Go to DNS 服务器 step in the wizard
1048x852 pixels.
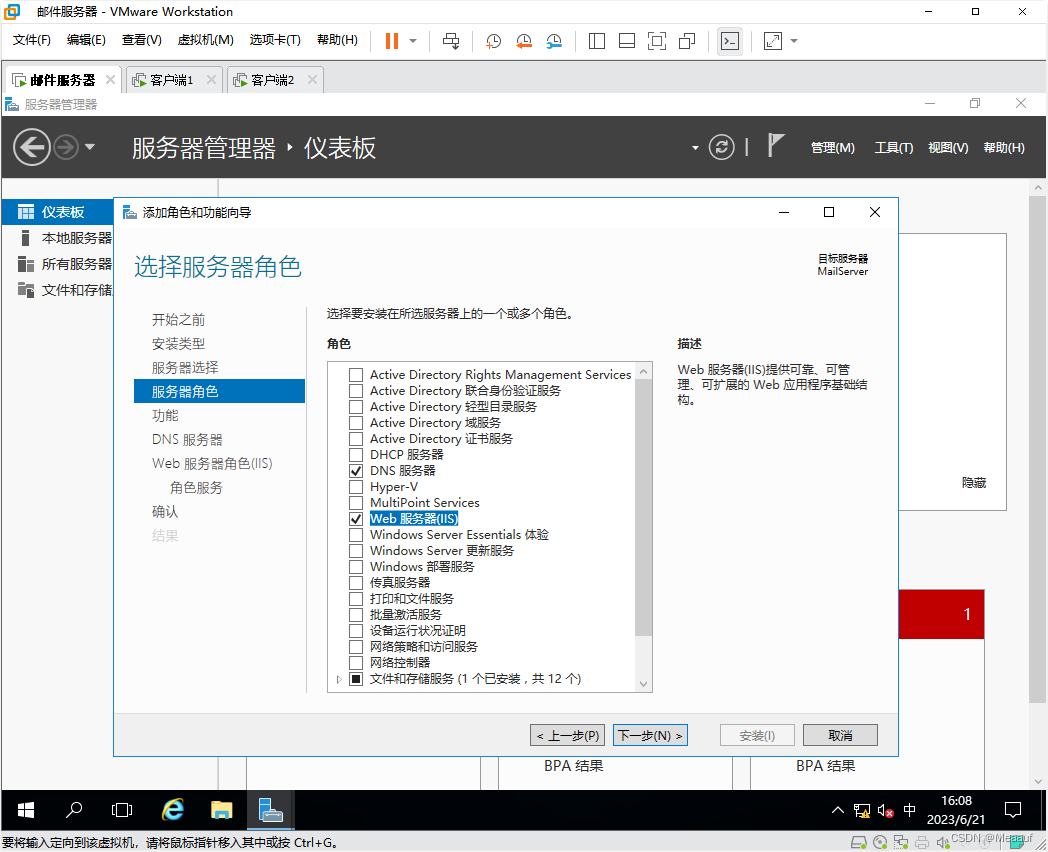(187, 440)
